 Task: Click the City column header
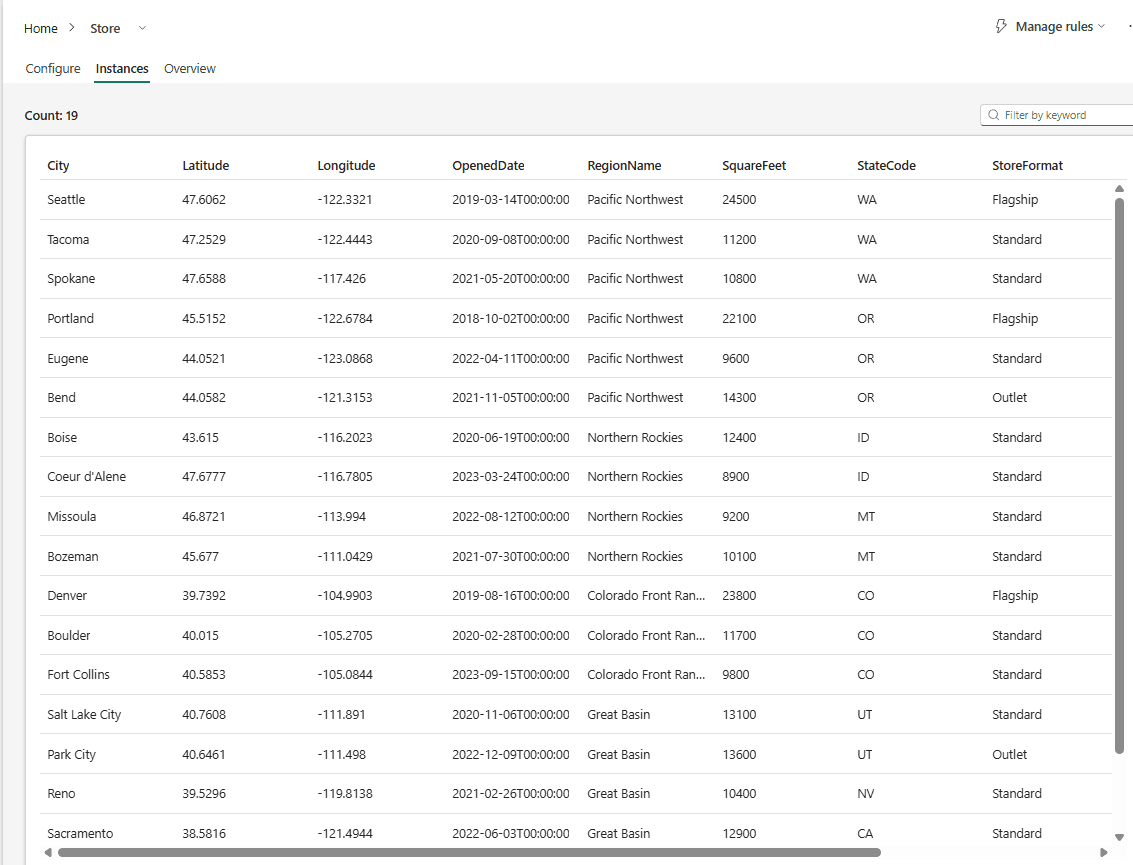[x=59, y=165]
